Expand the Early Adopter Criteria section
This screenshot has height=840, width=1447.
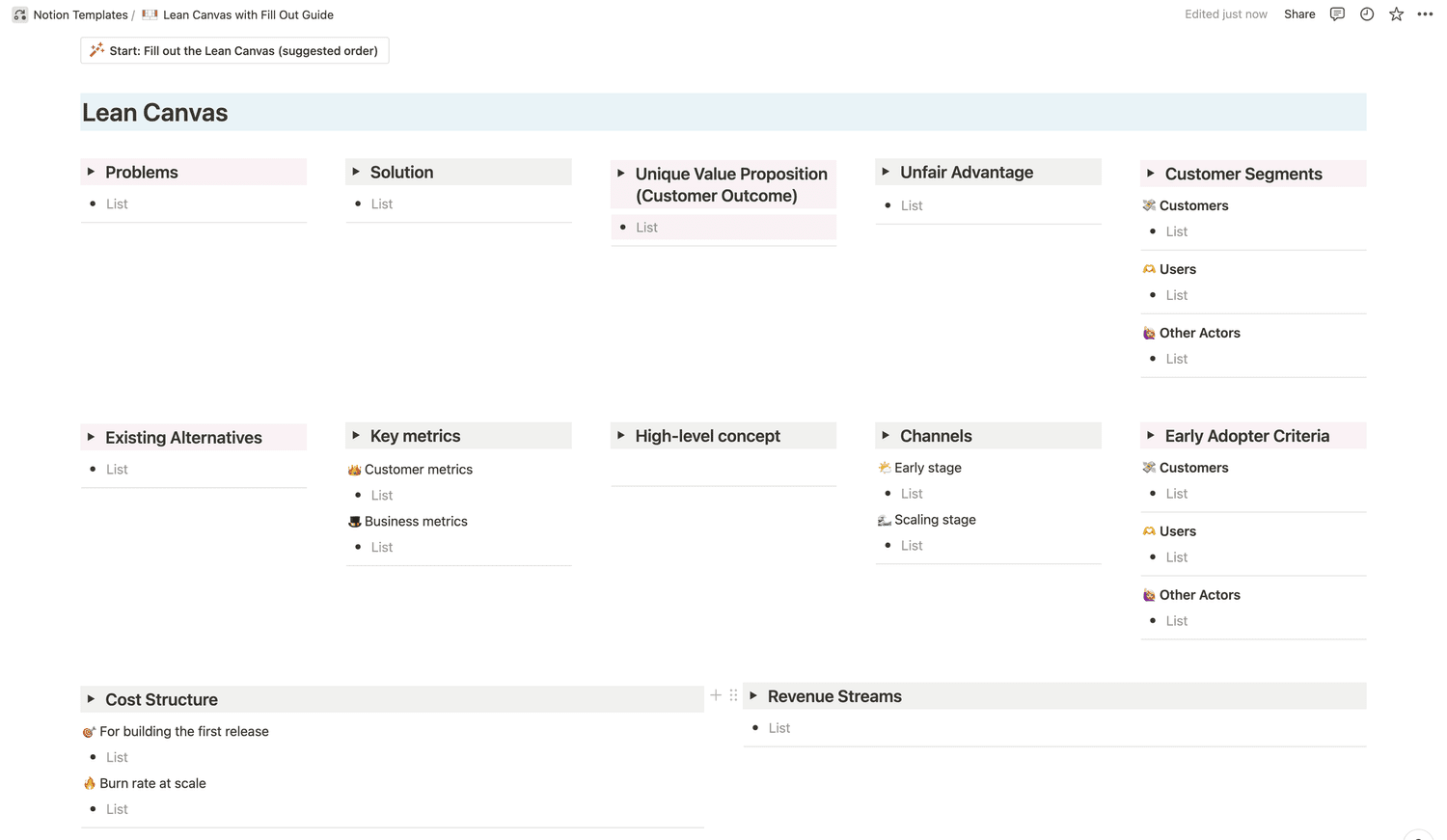tap(1153, 435)
